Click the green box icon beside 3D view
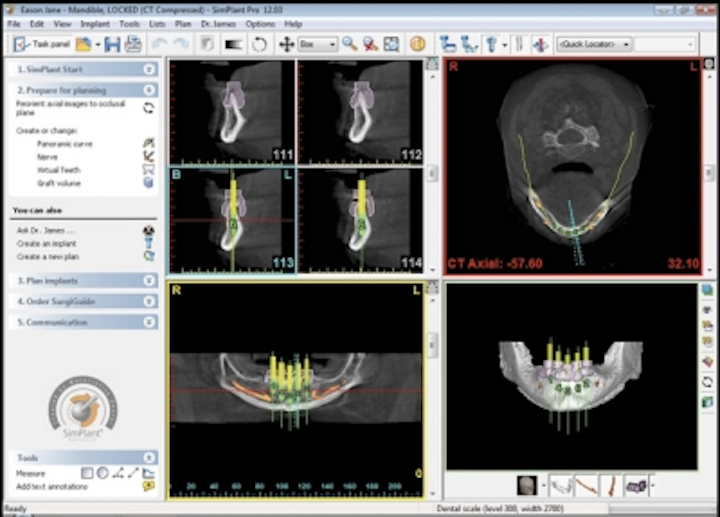 [707, 402]
